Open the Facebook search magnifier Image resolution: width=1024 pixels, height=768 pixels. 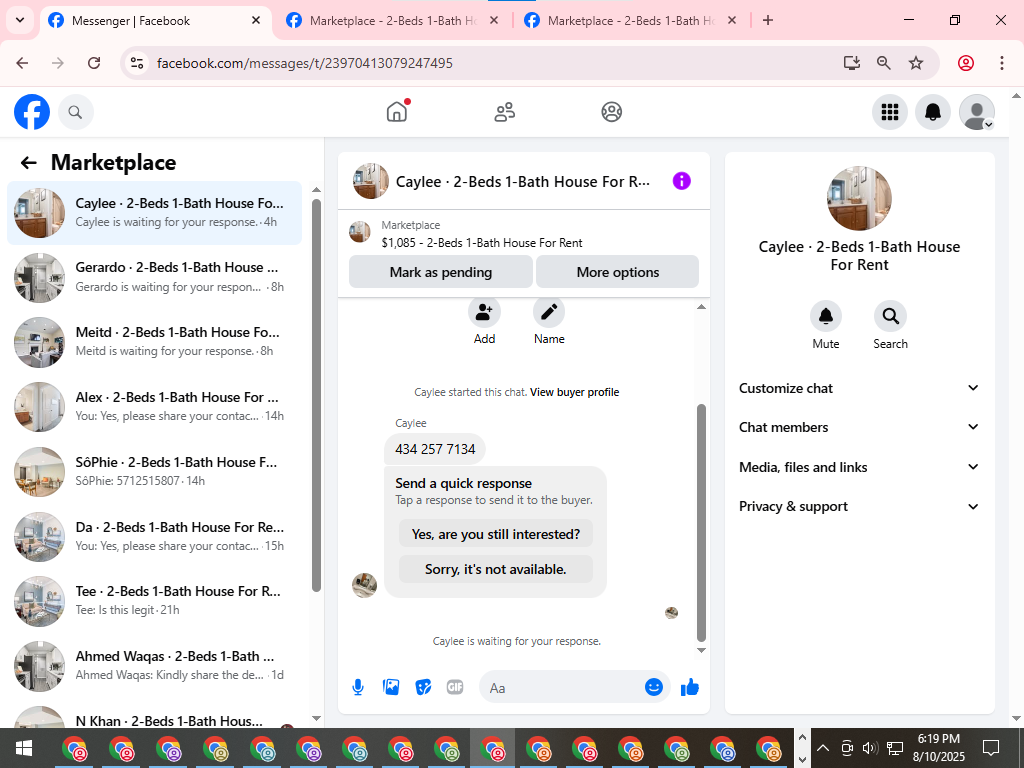click(76, 112)
